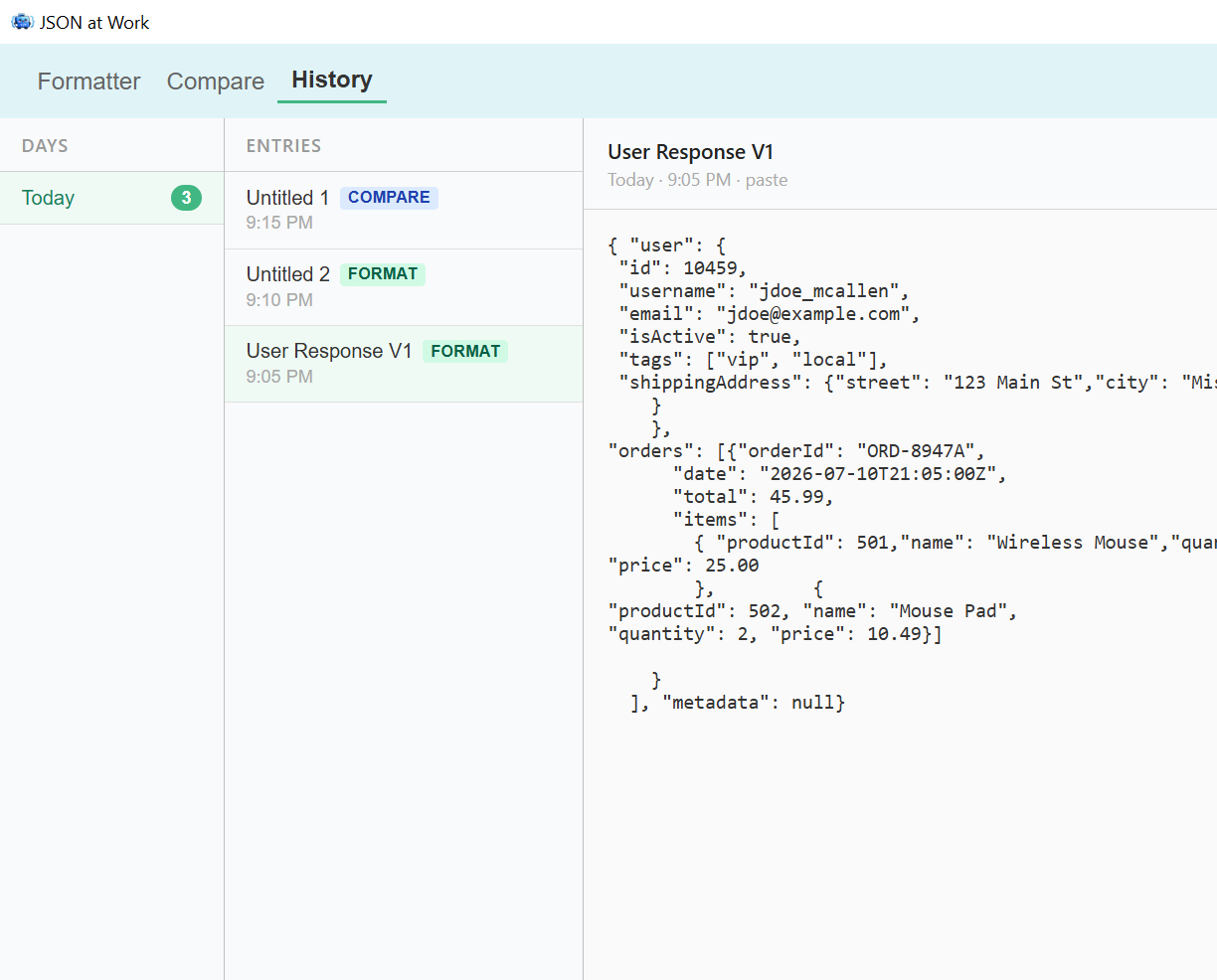Click COMPARE badge on Untitled 1
This screenshot has width=1217, height=980.
pos(389,197)
